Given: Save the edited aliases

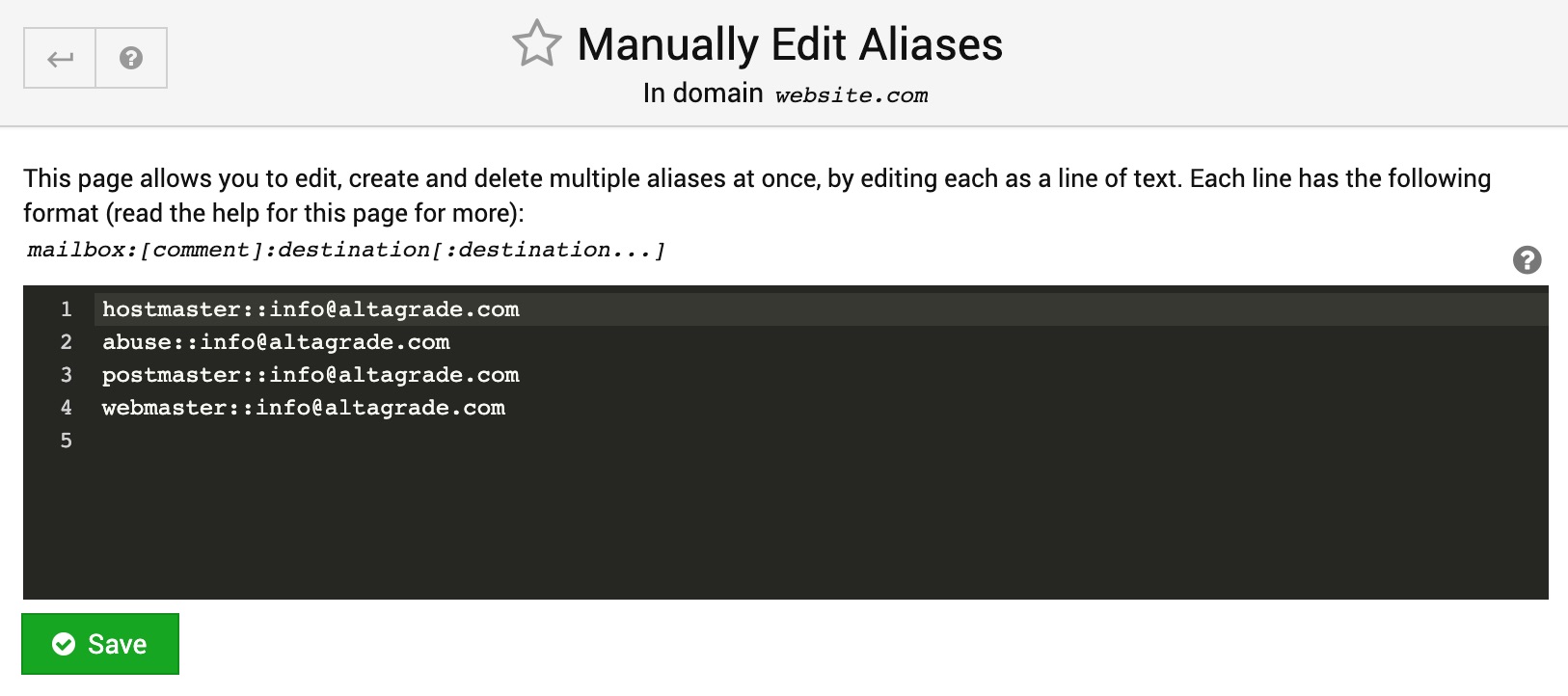Looking at the screenshot, I should [x=100, y=644].
